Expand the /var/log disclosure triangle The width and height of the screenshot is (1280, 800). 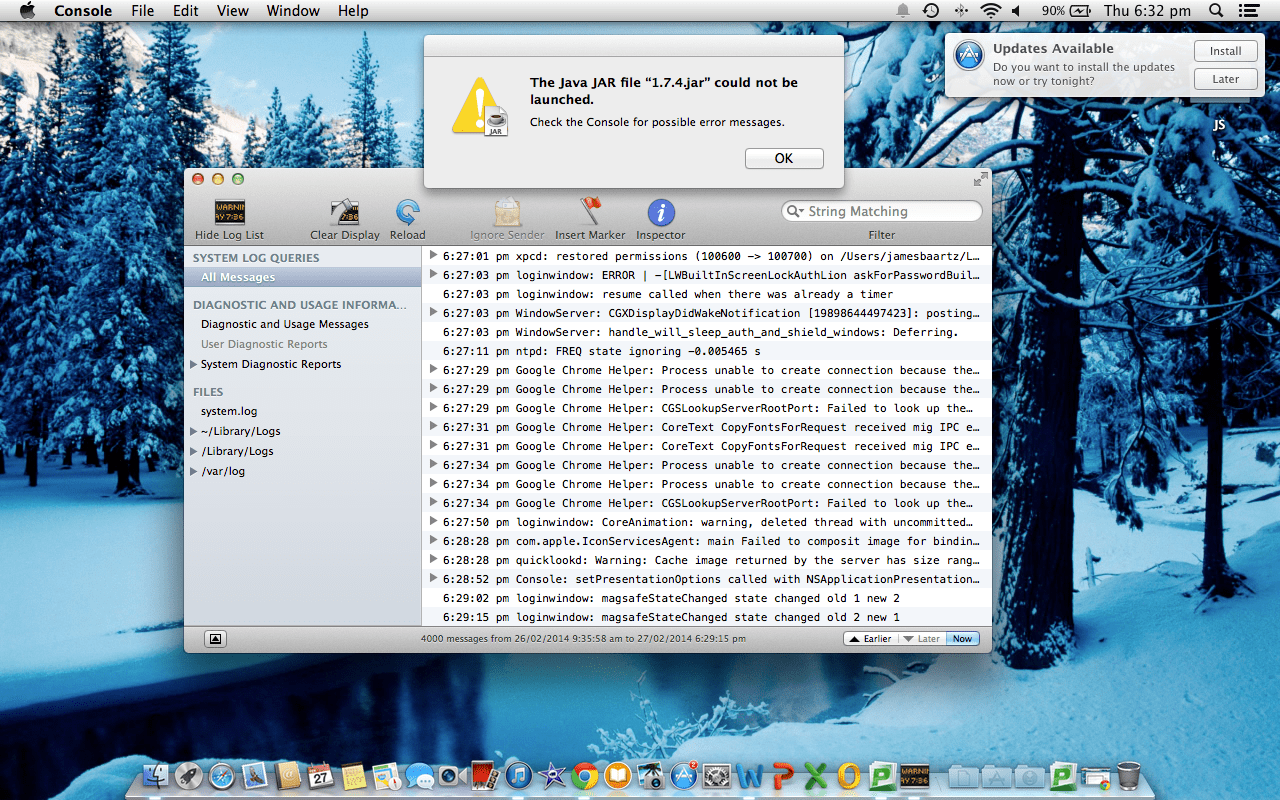[192, 471]
